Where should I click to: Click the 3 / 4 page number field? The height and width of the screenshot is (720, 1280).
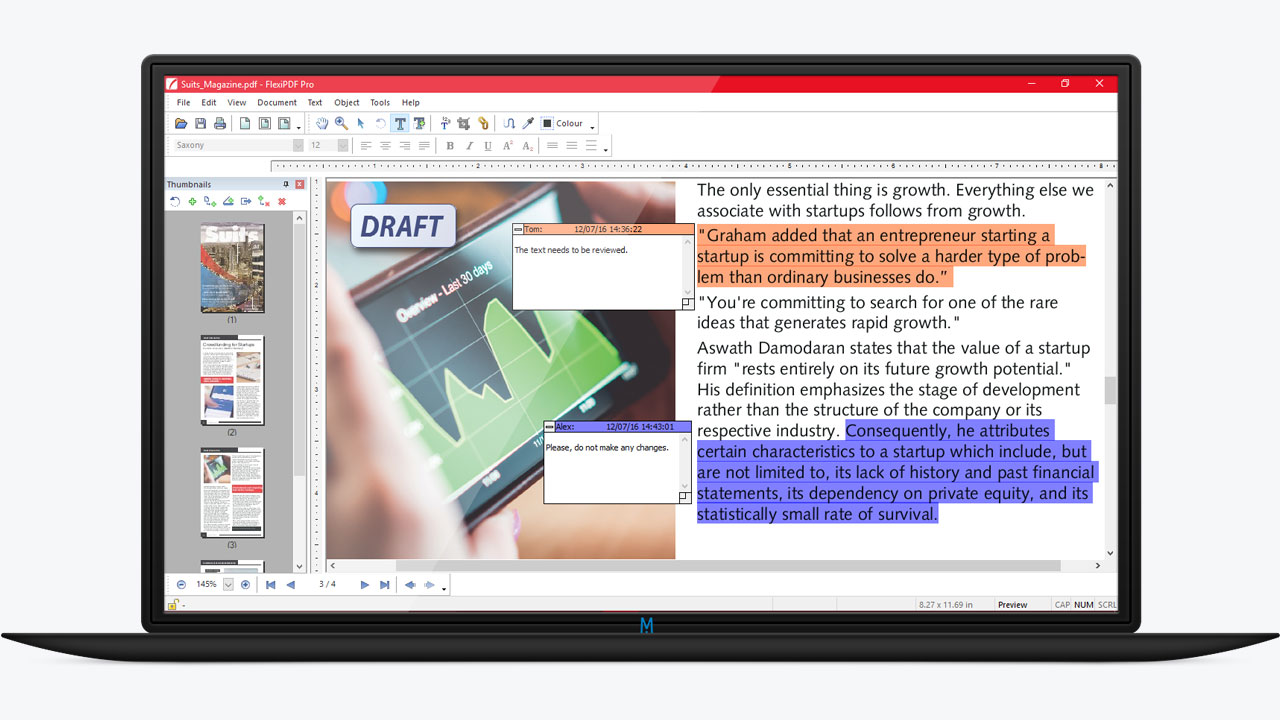point(327,585)
